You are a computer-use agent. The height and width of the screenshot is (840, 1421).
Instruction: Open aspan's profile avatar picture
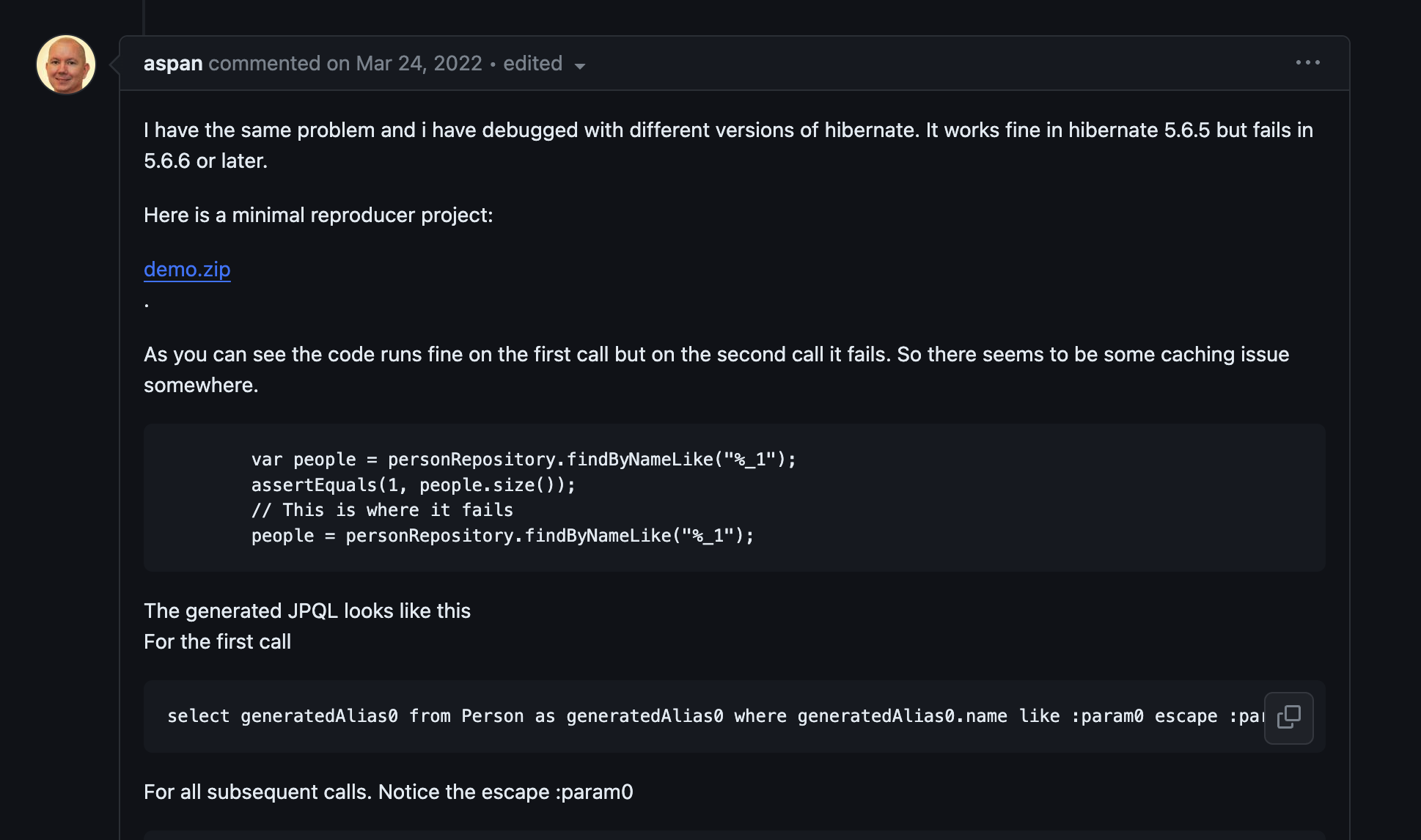click(x=66, y=65)
